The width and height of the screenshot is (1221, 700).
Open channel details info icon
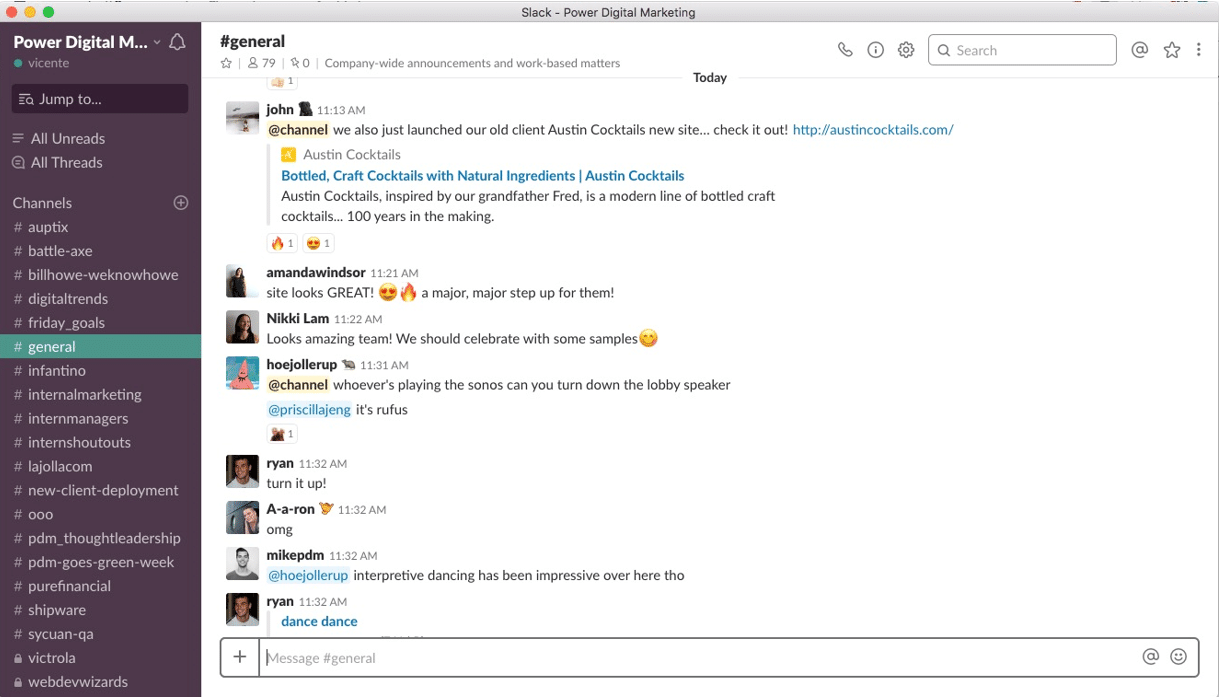[875, 50]
